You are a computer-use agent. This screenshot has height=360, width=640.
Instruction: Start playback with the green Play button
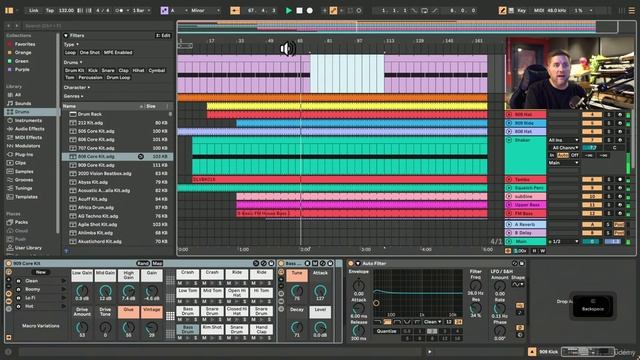(289, 11)
